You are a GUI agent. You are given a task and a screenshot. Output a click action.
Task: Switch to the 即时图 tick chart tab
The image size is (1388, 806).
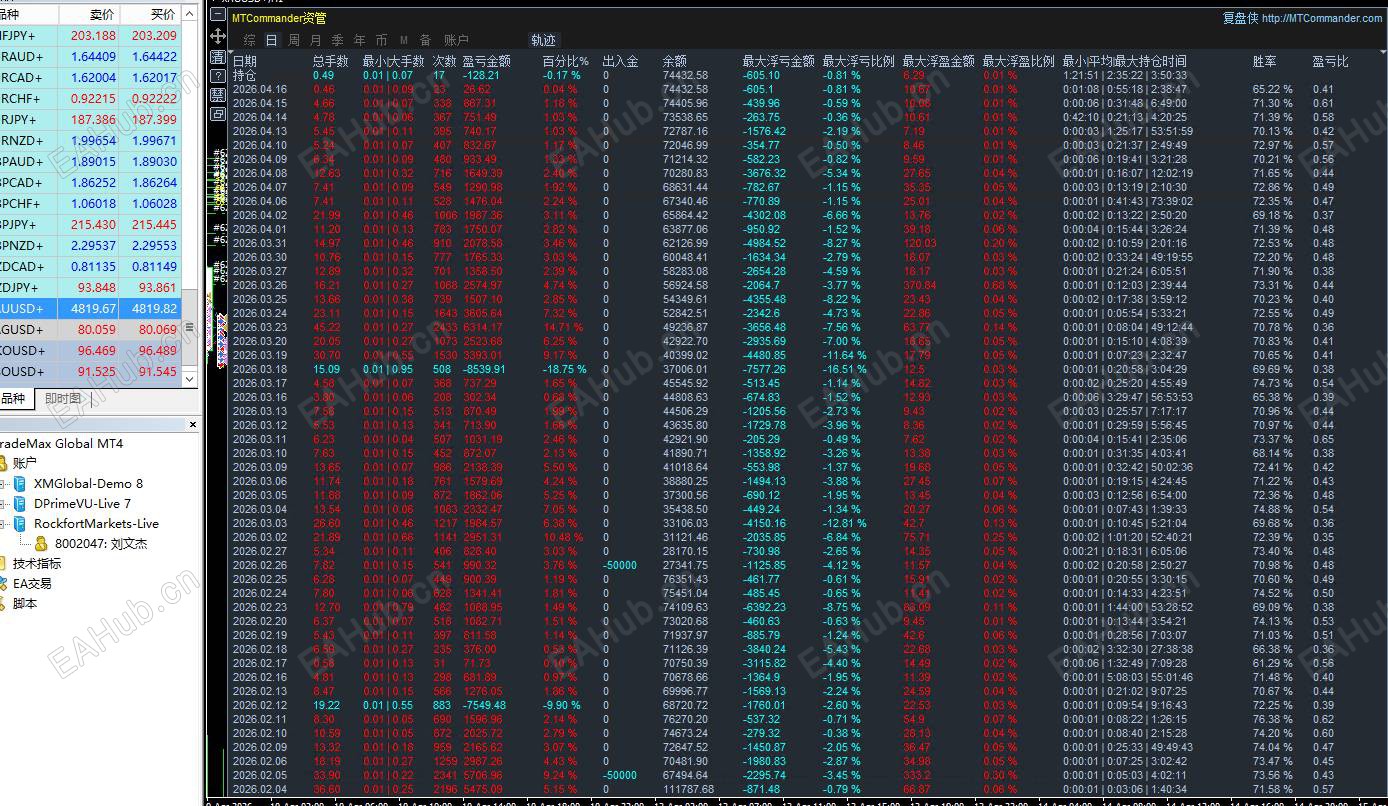pyautogui.click(x=63, y=399)
